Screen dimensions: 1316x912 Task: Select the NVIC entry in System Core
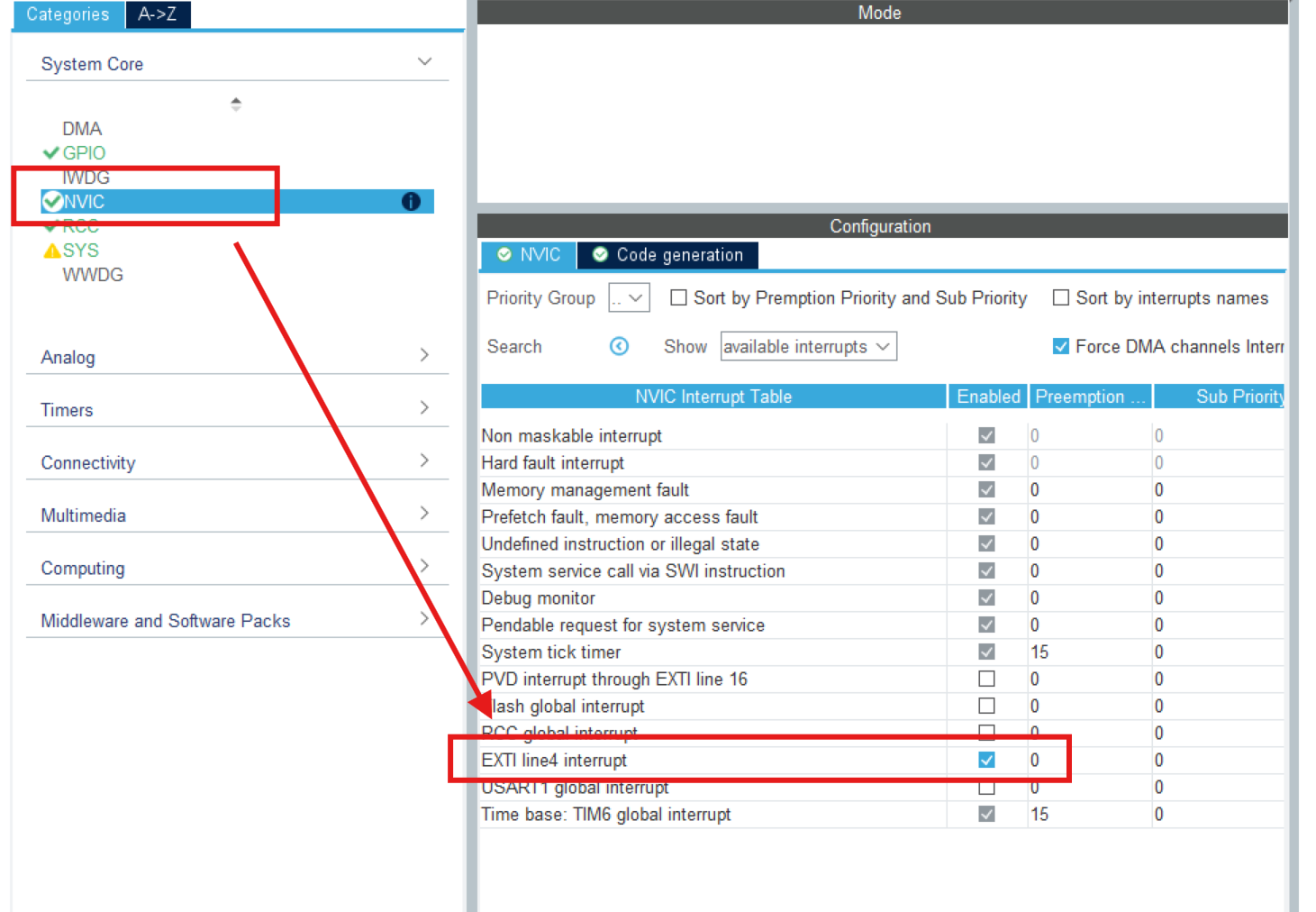(x=238, y=201)
